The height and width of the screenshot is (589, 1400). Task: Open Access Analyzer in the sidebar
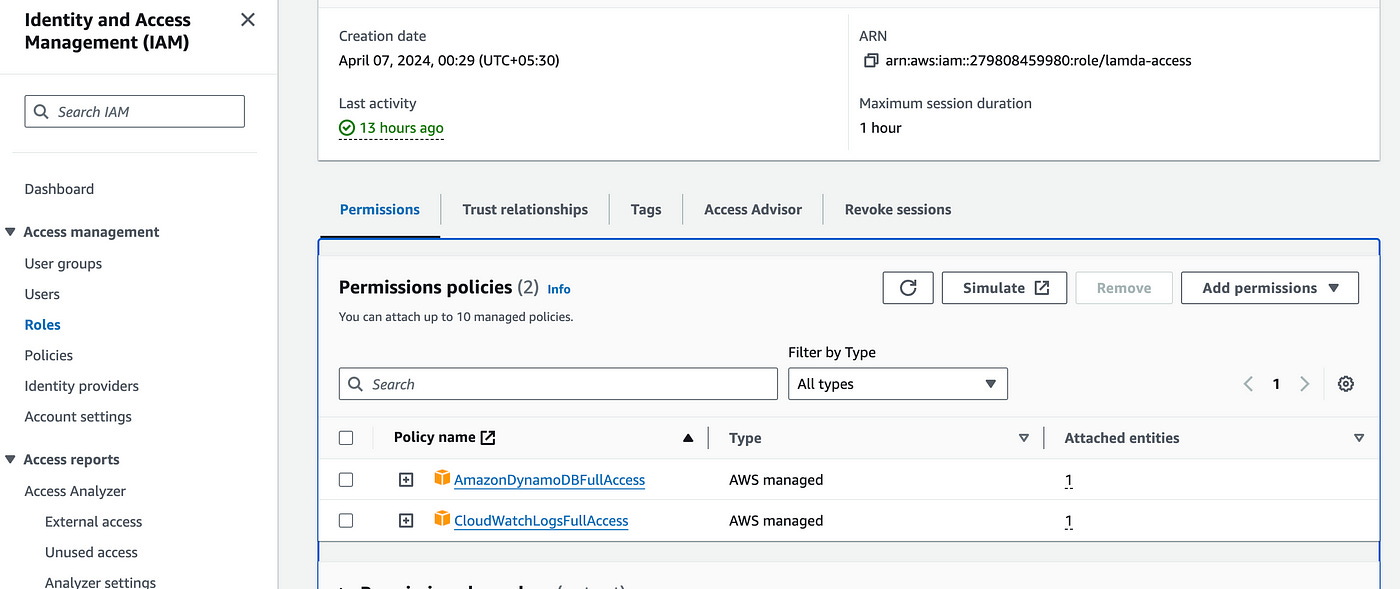[x=75, y=491]
